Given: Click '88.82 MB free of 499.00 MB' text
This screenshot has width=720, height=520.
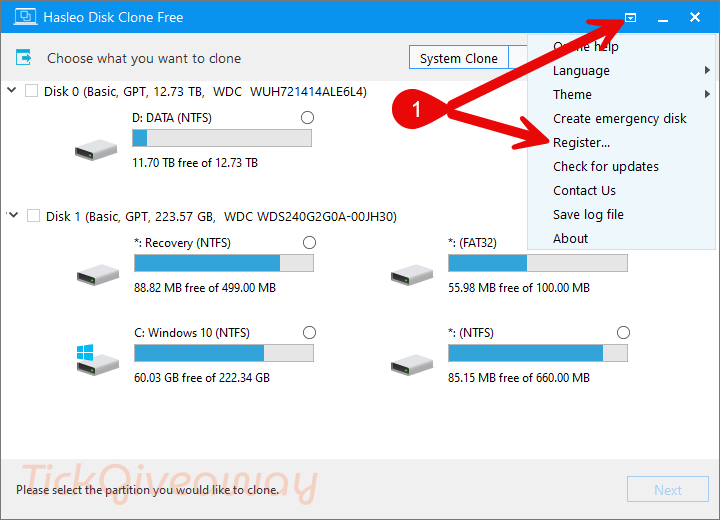Looking at the screenshot, I should (x=205, y=288).
